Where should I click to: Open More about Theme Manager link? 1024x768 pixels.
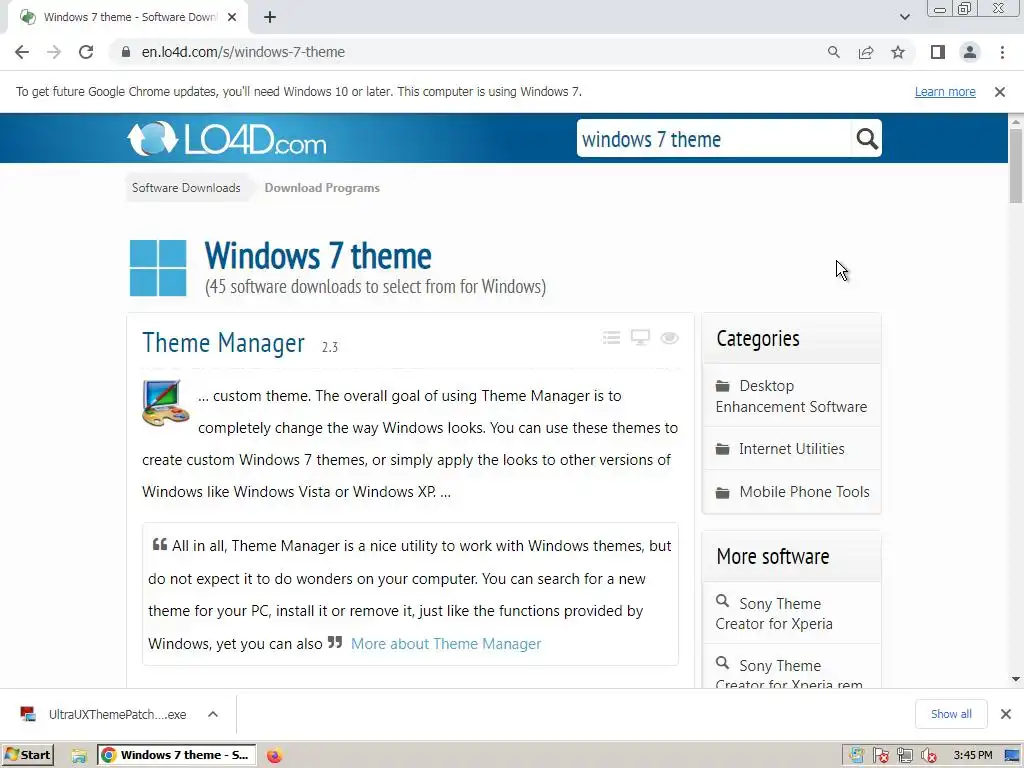[x=446, y=644]
